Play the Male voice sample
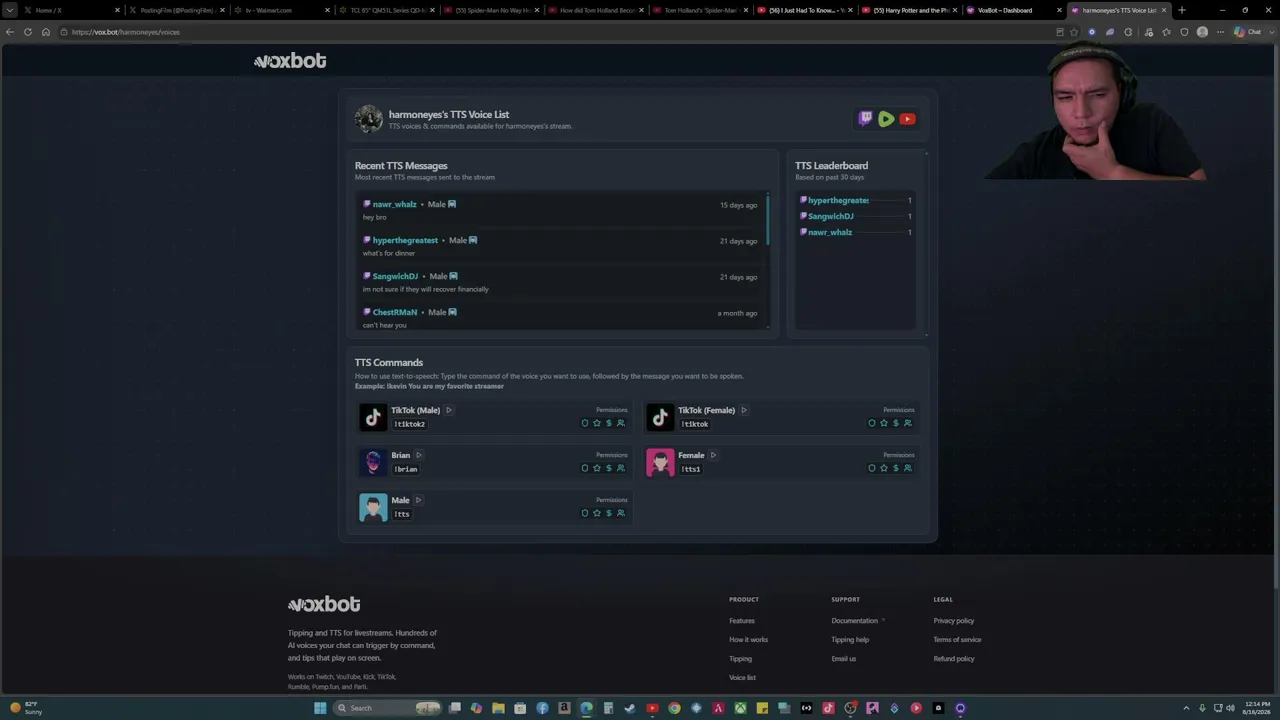 click(418, 500)
